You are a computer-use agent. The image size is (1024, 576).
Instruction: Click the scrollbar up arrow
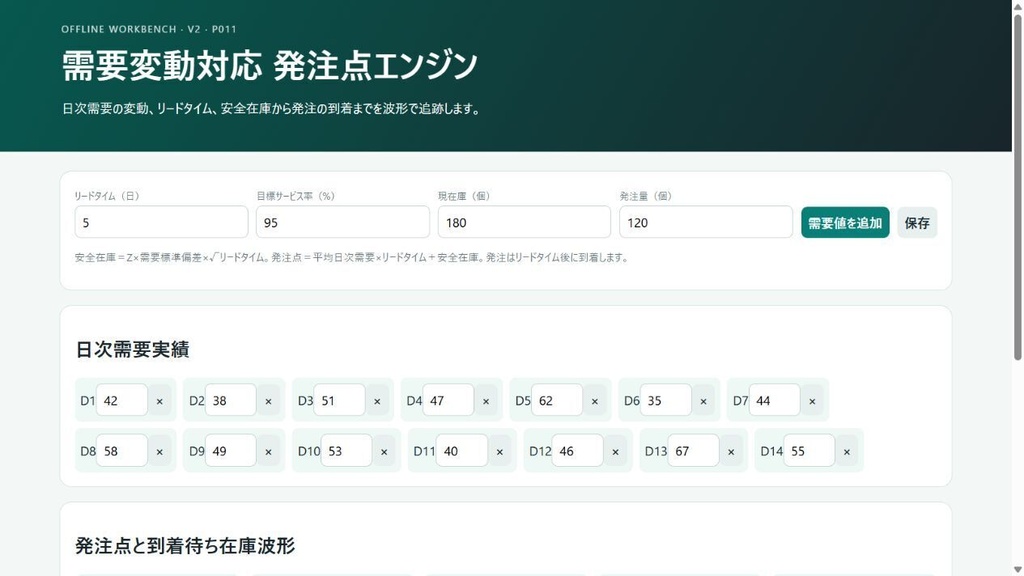1017,6
